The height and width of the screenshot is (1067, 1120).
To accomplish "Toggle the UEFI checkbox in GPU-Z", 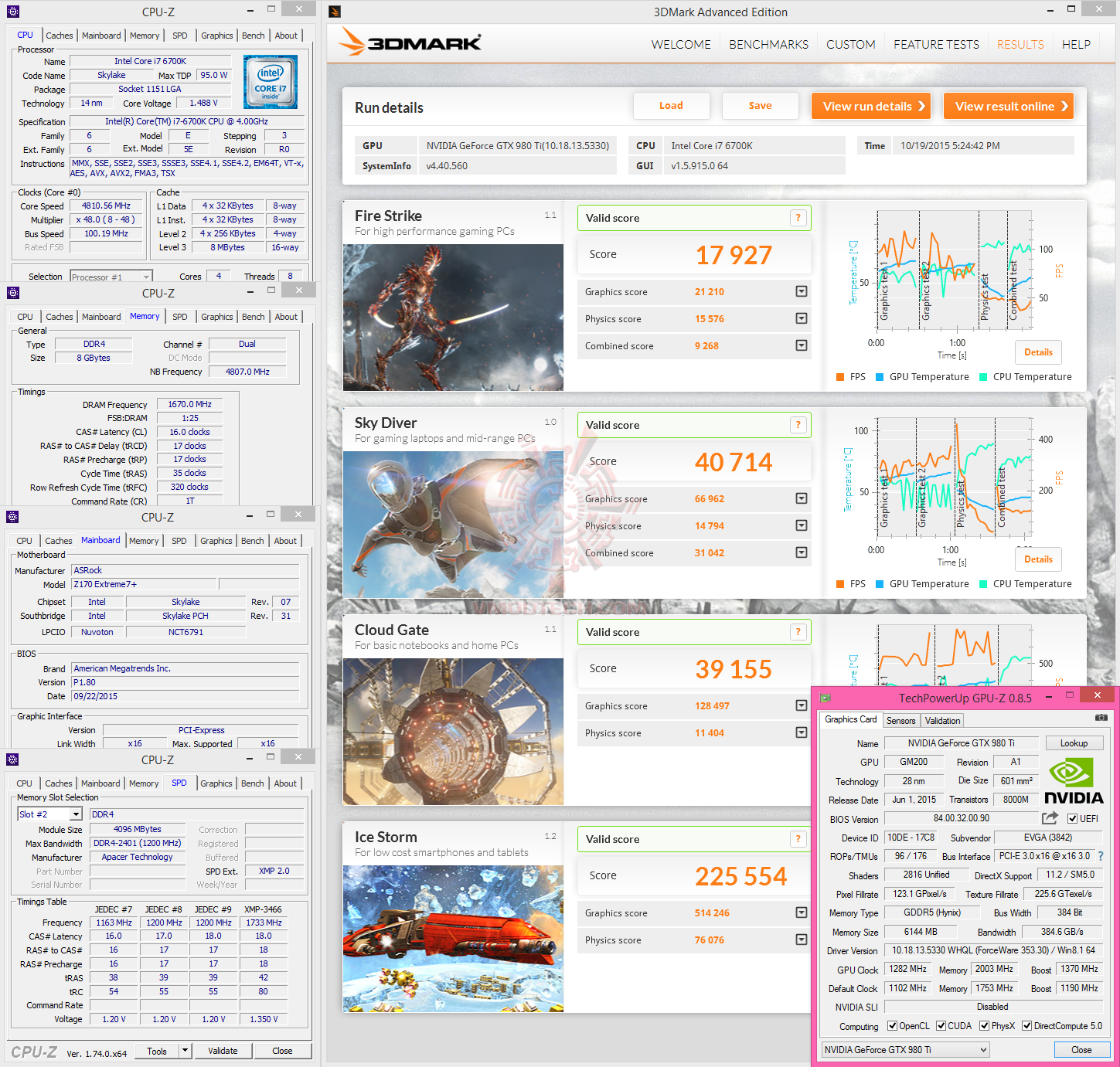I will (x=1072, y=819).
